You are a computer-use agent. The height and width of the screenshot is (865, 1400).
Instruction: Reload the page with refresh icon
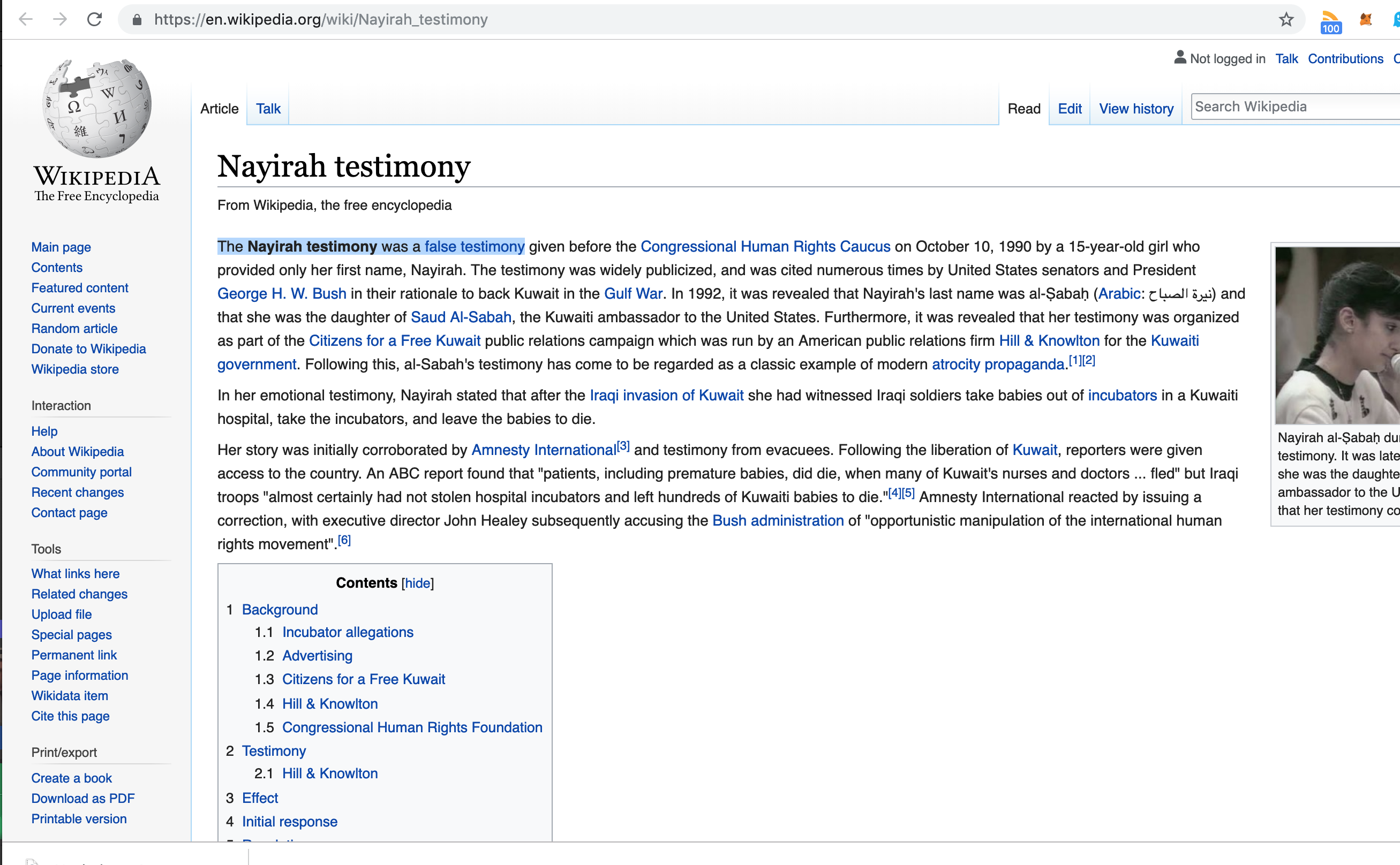coord(94,19)
